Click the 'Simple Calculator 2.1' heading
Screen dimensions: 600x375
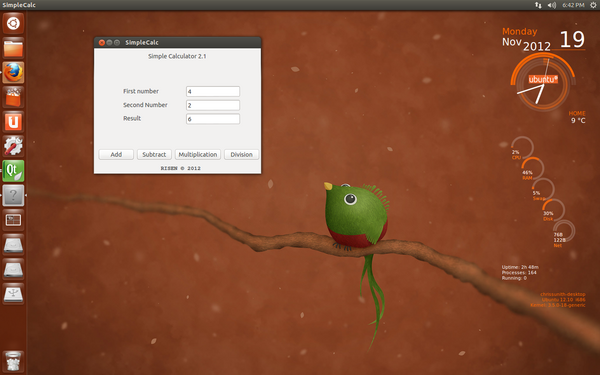(177, 56)
